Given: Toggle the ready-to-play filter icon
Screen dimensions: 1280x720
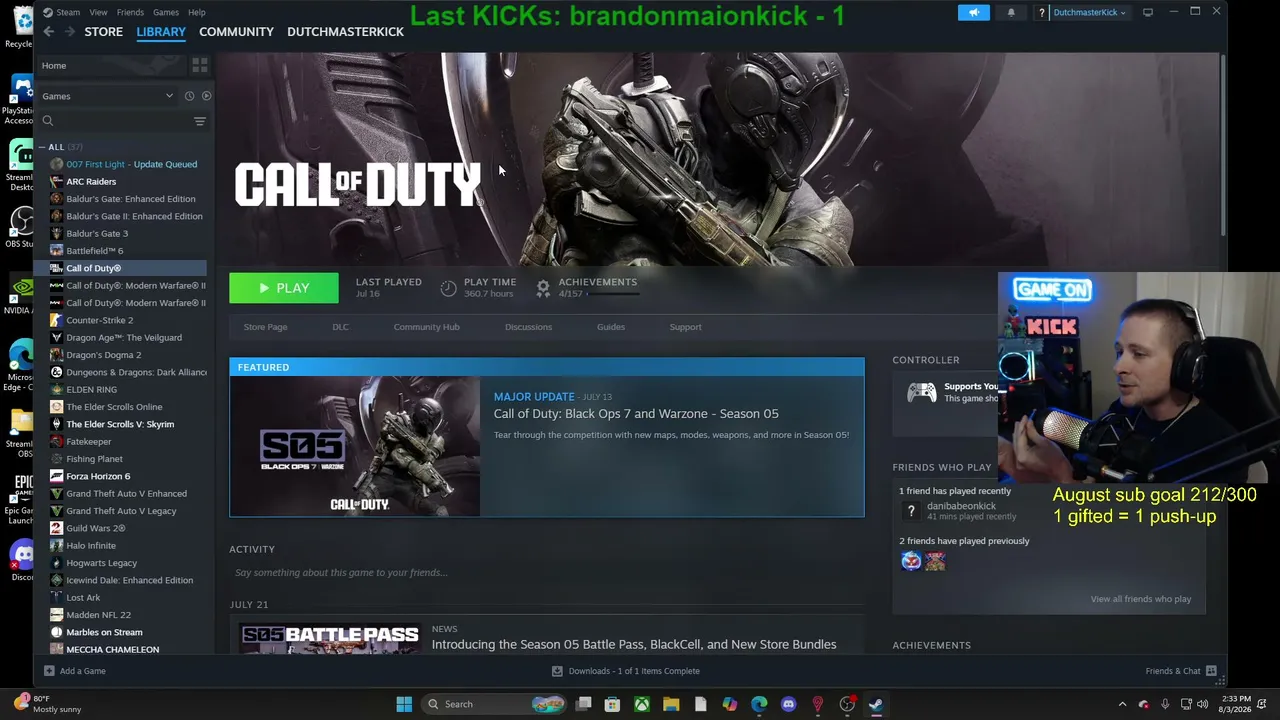Looking at the screenshot, I should [x=206, y=96].
